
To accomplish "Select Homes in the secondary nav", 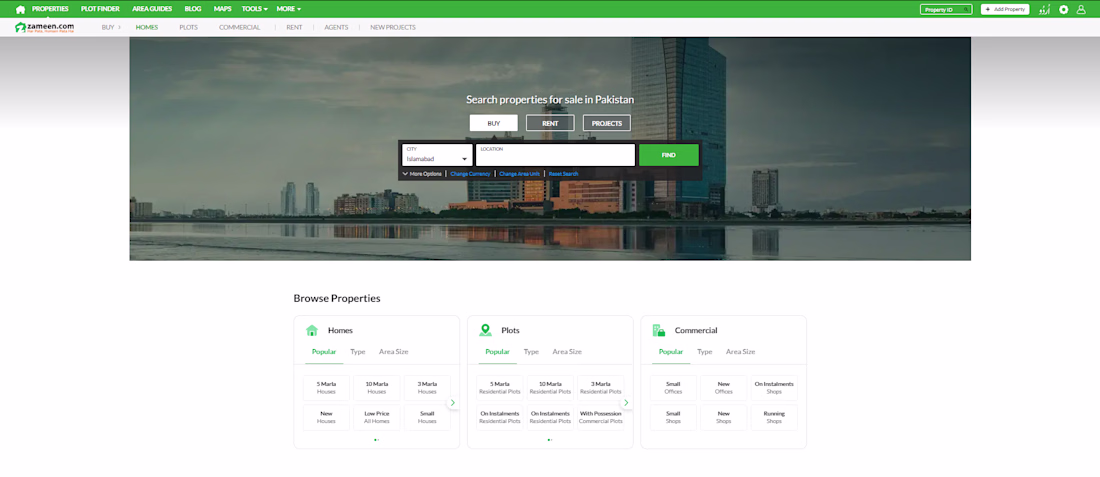I will pyautogui.click(x=147, y=27).
